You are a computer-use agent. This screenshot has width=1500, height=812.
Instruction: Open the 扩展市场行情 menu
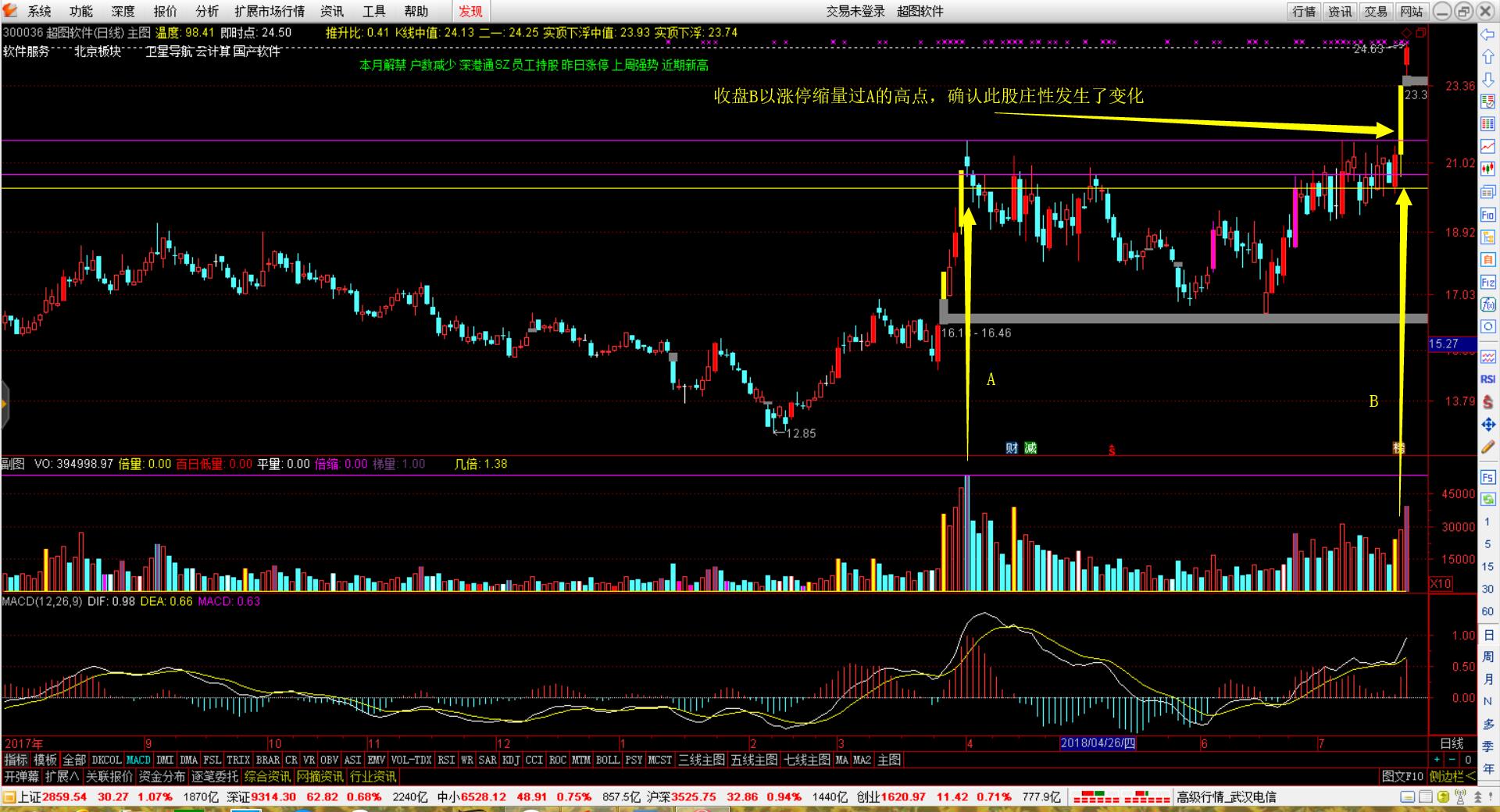[x=270, y=11]
